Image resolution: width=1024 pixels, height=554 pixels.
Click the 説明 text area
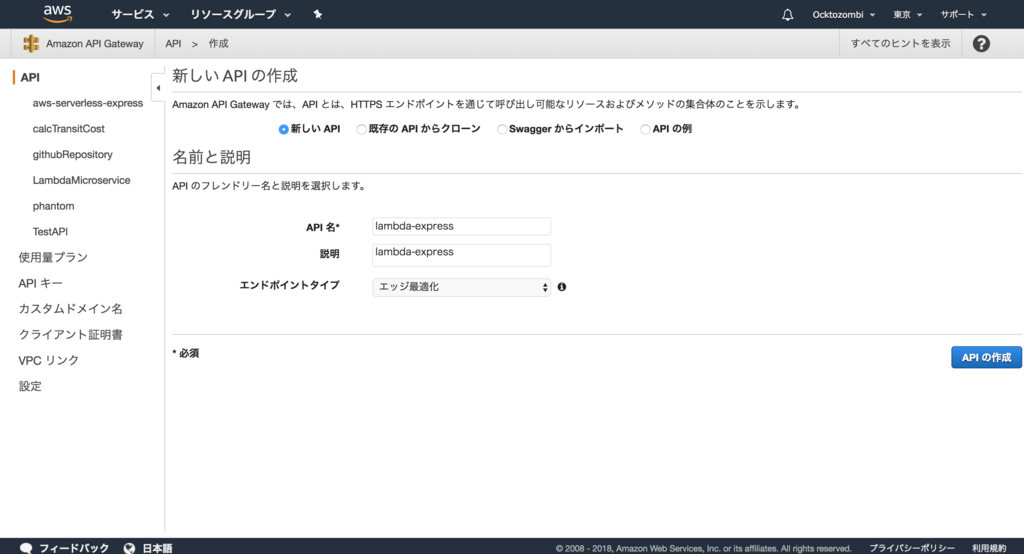click(461, 255)
